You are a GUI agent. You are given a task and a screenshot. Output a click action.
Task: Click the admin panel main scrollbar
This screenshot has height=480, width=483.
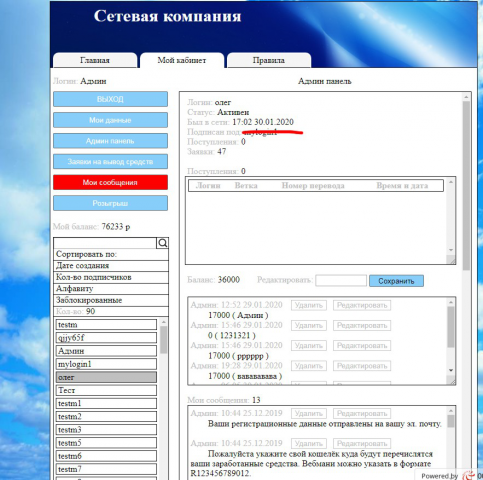[x=466, y=185]
